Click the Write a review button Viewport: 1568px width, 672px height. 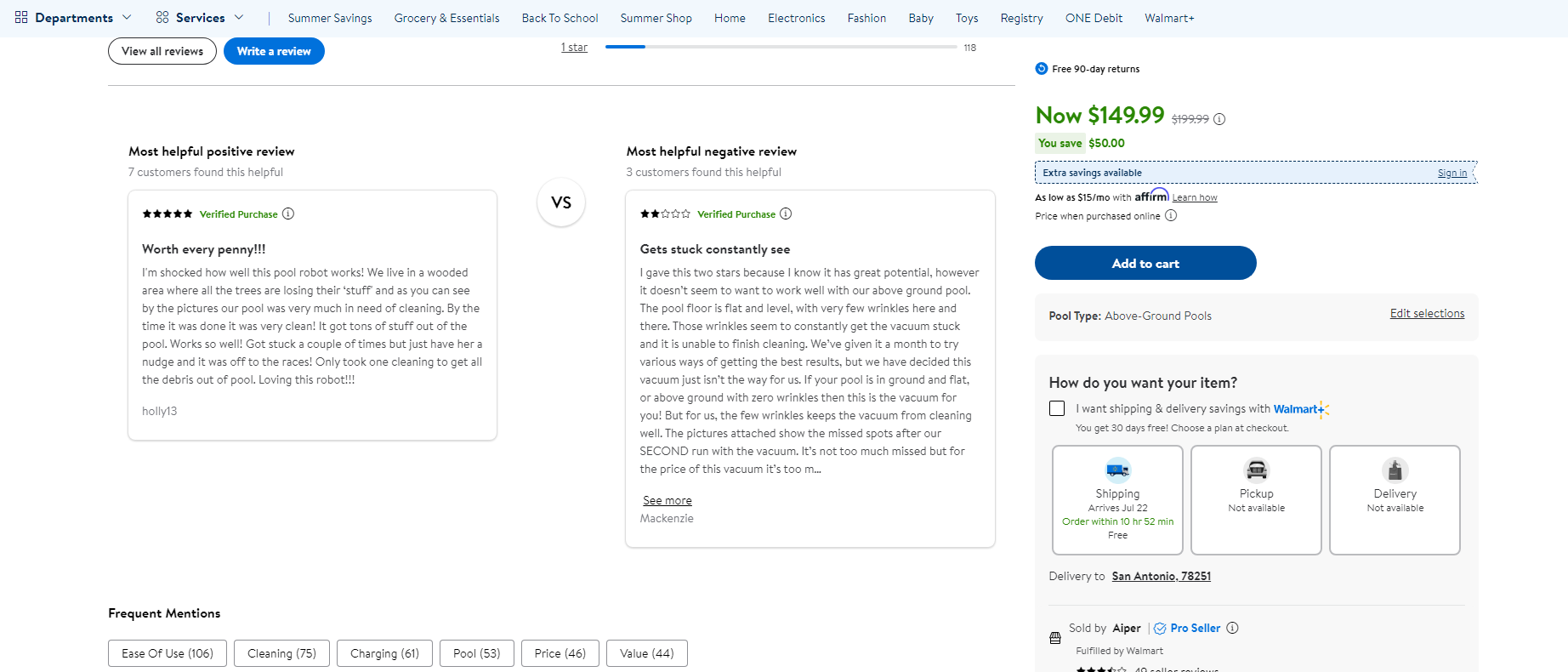tap(274, 51)
